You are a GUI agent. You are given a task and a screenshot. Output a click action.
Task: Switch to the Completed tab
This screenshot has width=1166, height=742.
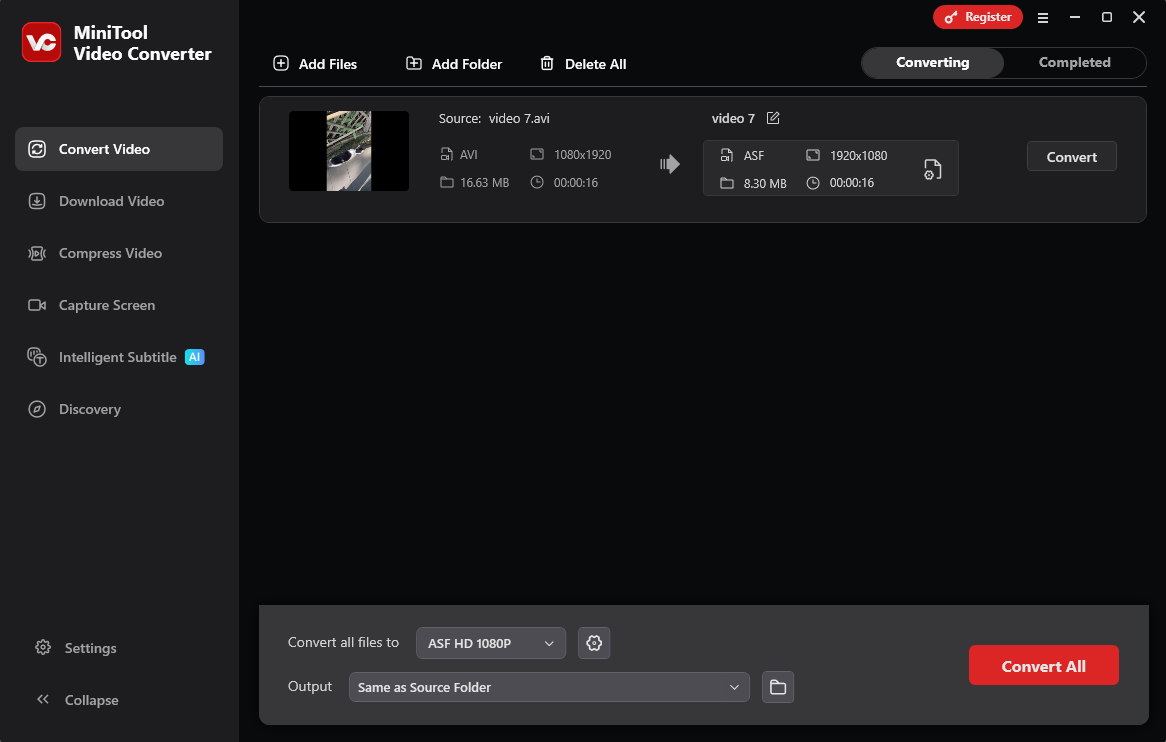pyautogui.click(x=1075, y=62)
